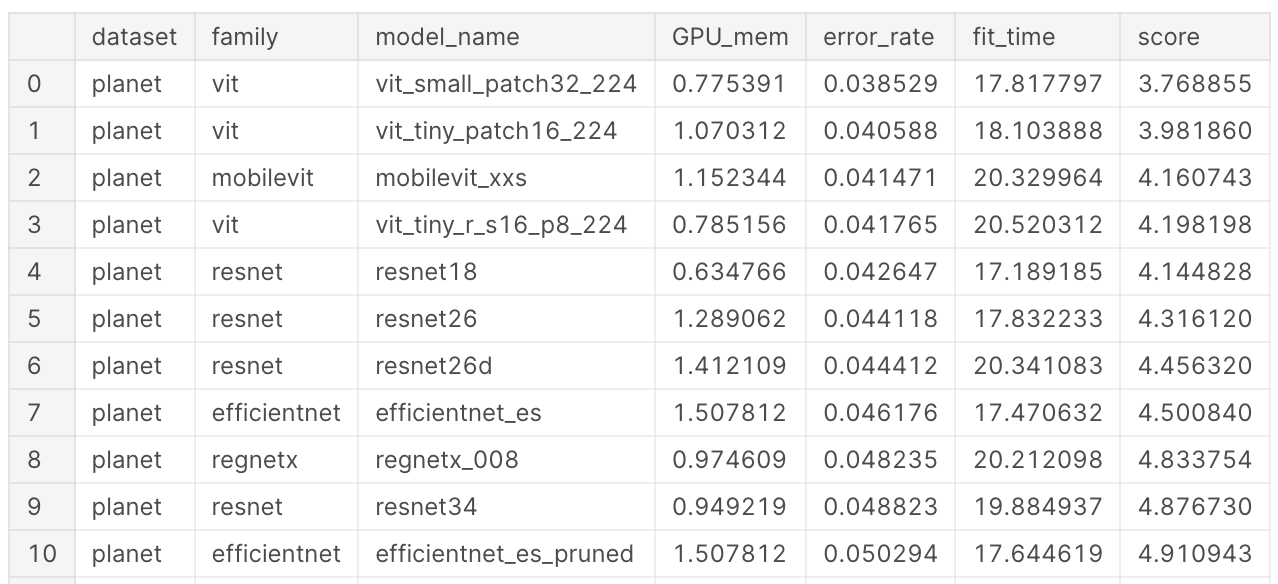
Task: Click the error_rate value 0.050294
Action: pyautogui.click(x=881, y=554)
